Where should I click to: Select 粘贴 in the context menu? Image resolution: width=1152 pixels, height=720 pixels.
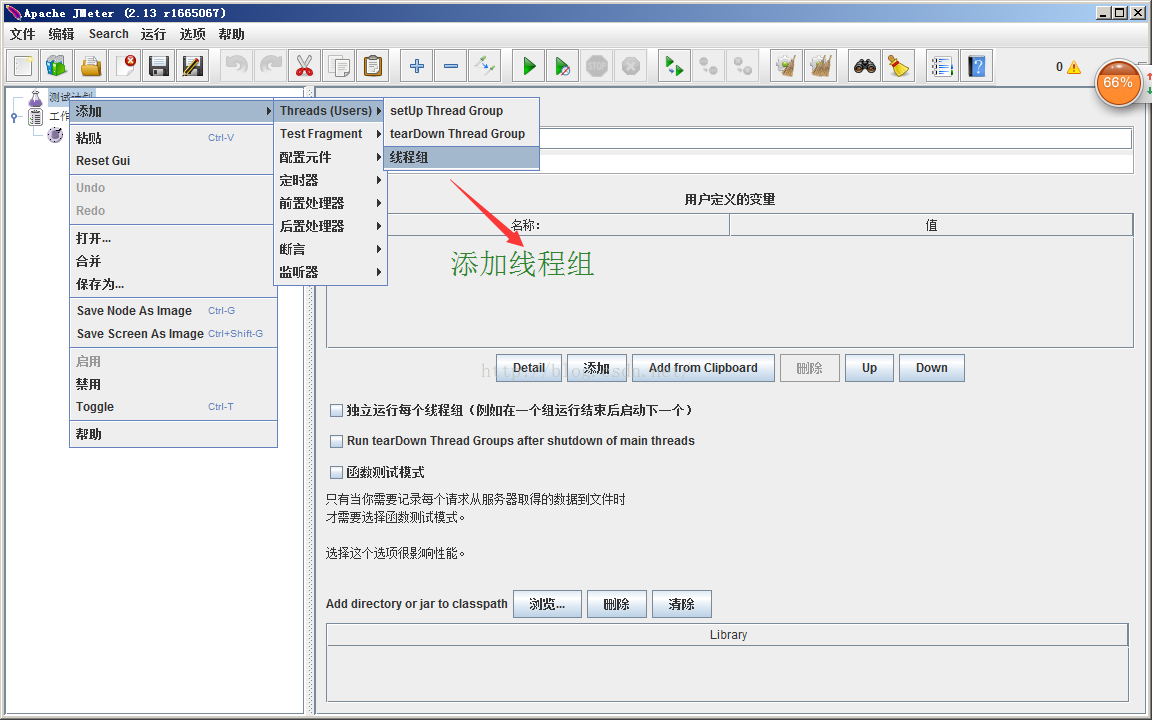tap(173, 138)
